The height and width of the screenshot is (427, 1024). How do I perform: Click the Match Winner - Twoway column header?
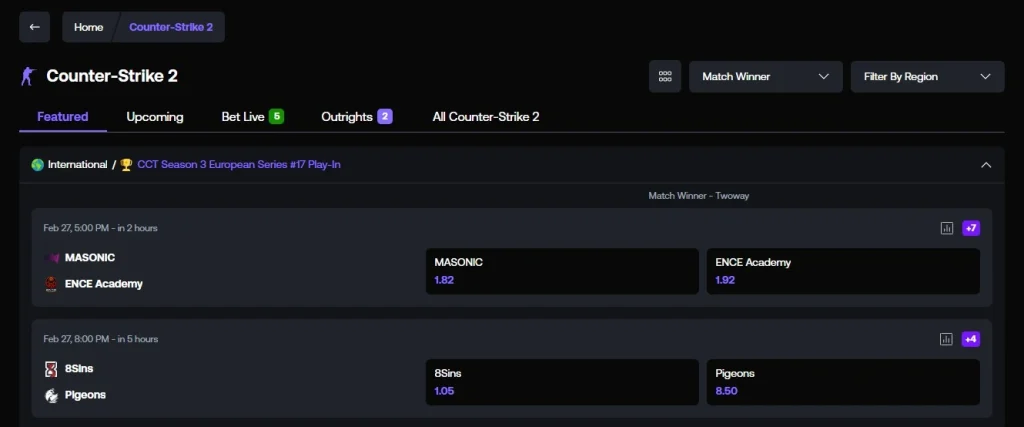coord(698,196)
